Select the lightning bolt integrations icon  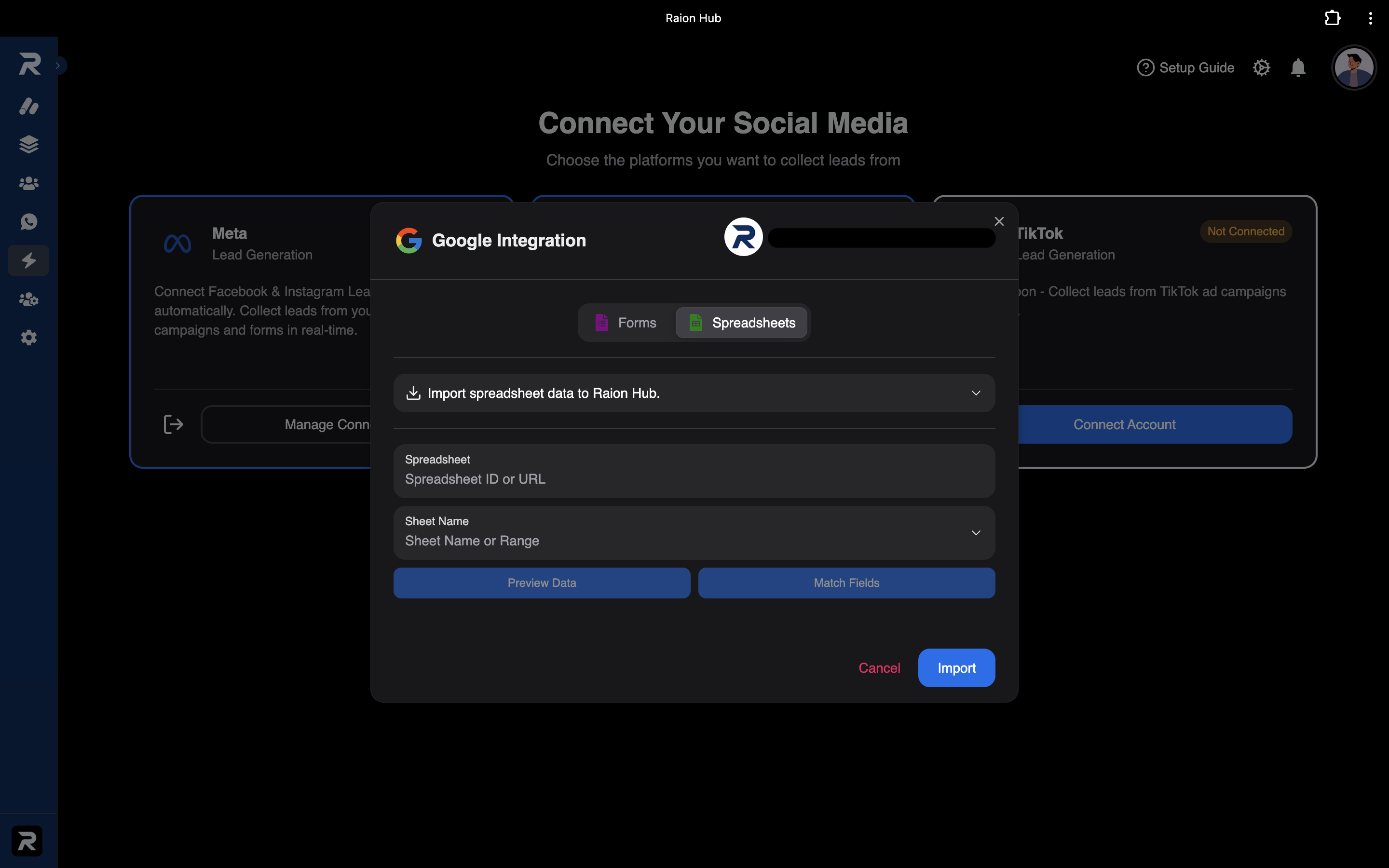coord(29,260)
